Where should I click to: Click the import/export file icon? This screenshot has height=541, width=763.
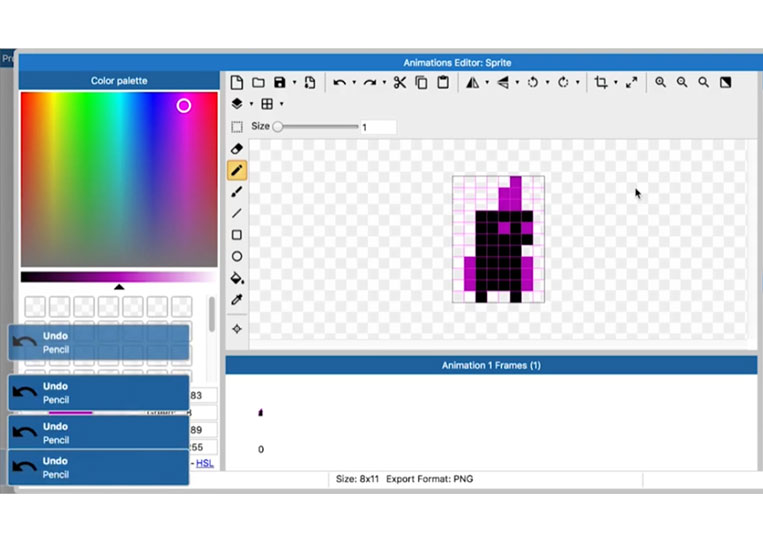pos(310,83)
